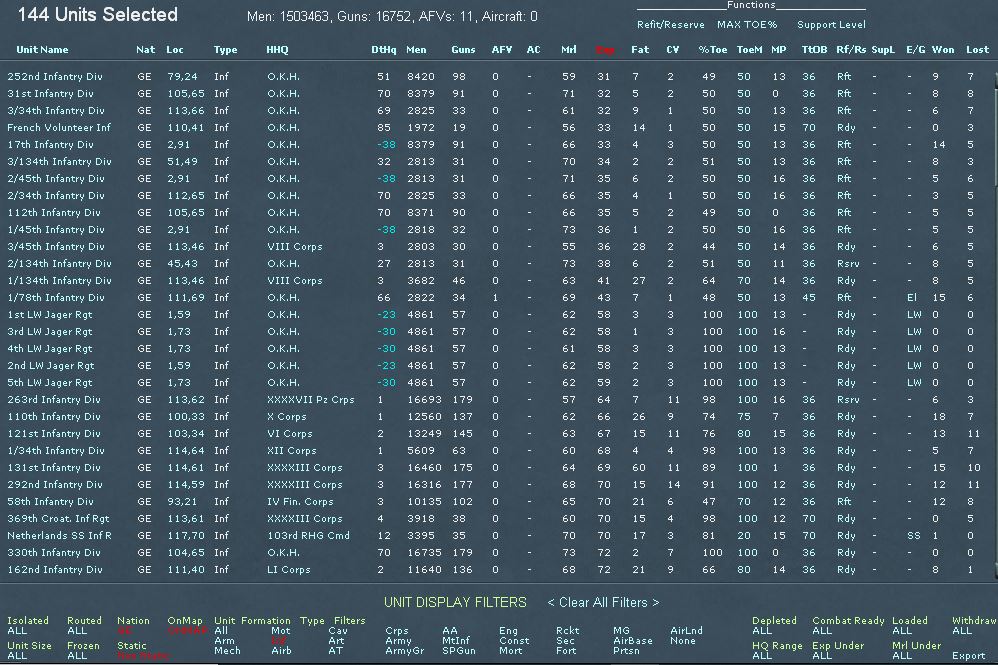This screenshot has width=998, height=665.
Task: Click the Export button
Action: click(x=969, y=655)
